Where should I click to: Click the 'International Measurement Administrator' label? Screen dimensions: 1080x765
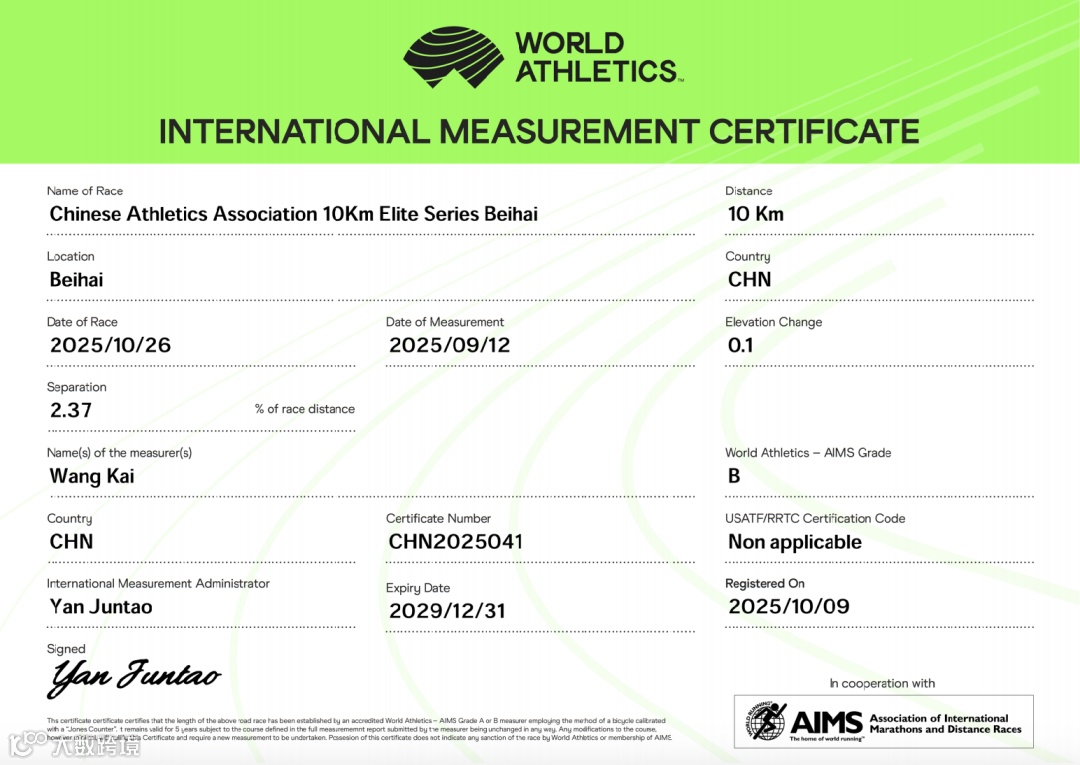tap(158, 583)
